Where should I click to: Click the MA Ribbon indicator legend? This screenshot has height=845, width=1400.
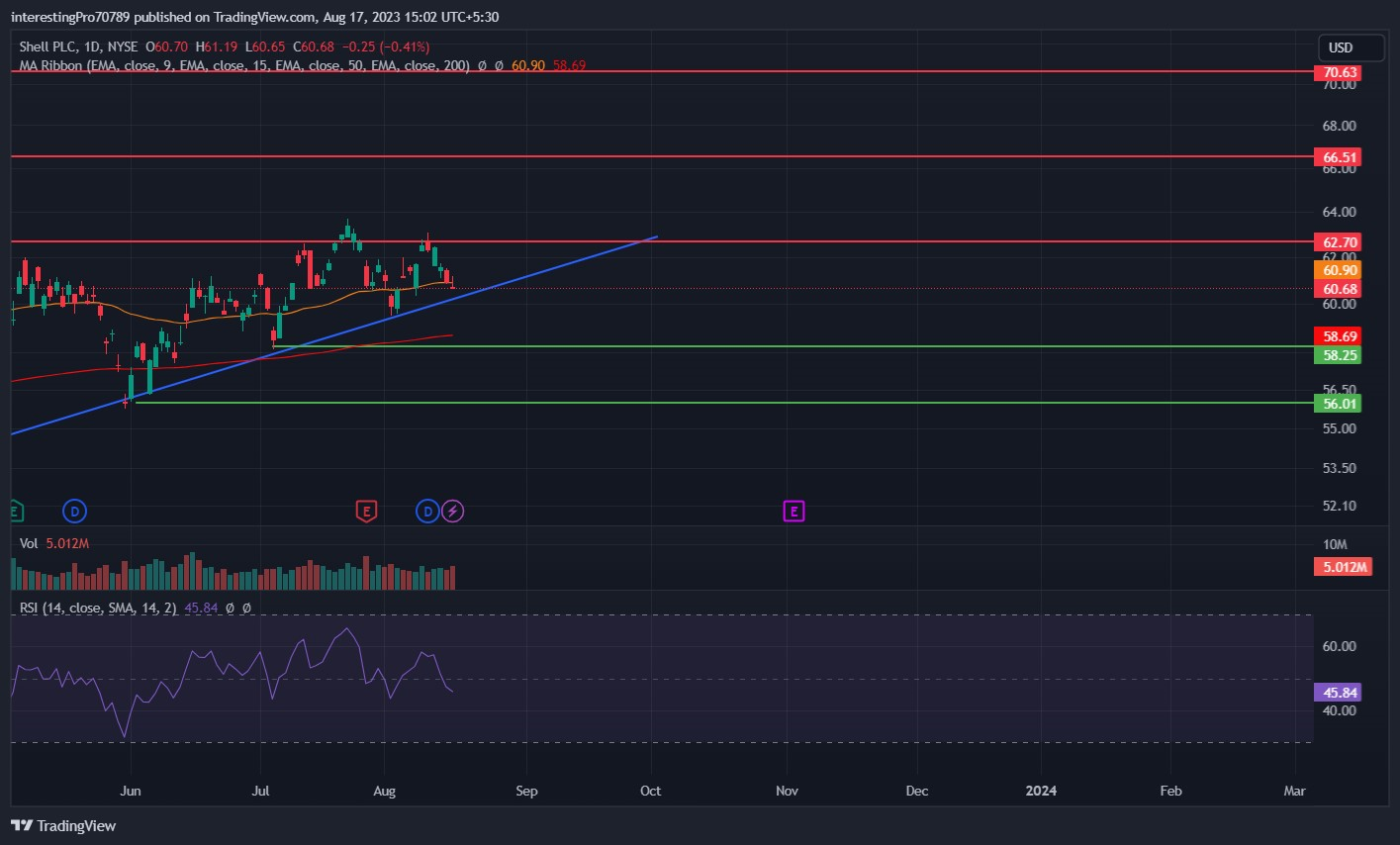[x=244, y=65]
